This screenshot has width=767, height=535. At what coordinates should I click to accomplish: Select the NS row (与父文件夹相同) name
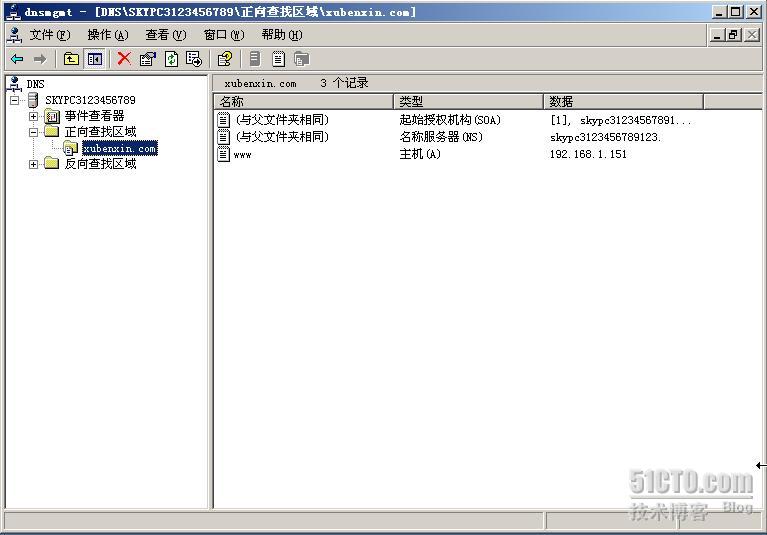pos(282,137)
